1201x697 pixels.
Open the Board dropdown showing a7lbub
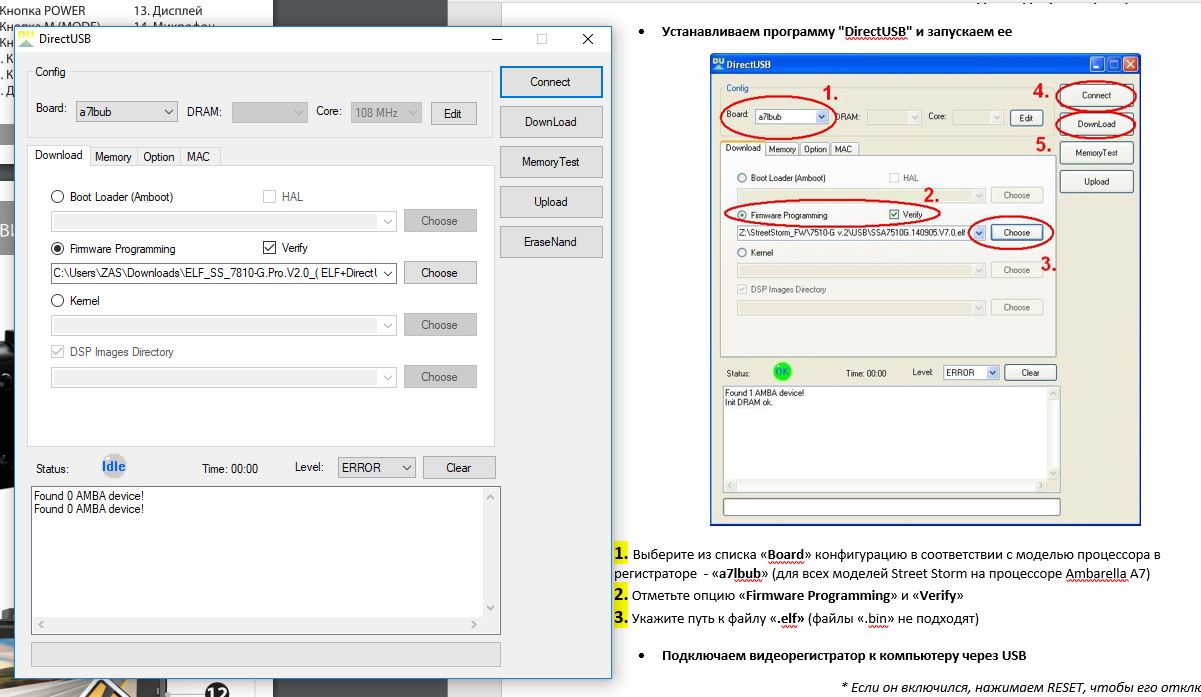(x=126, y=113)
